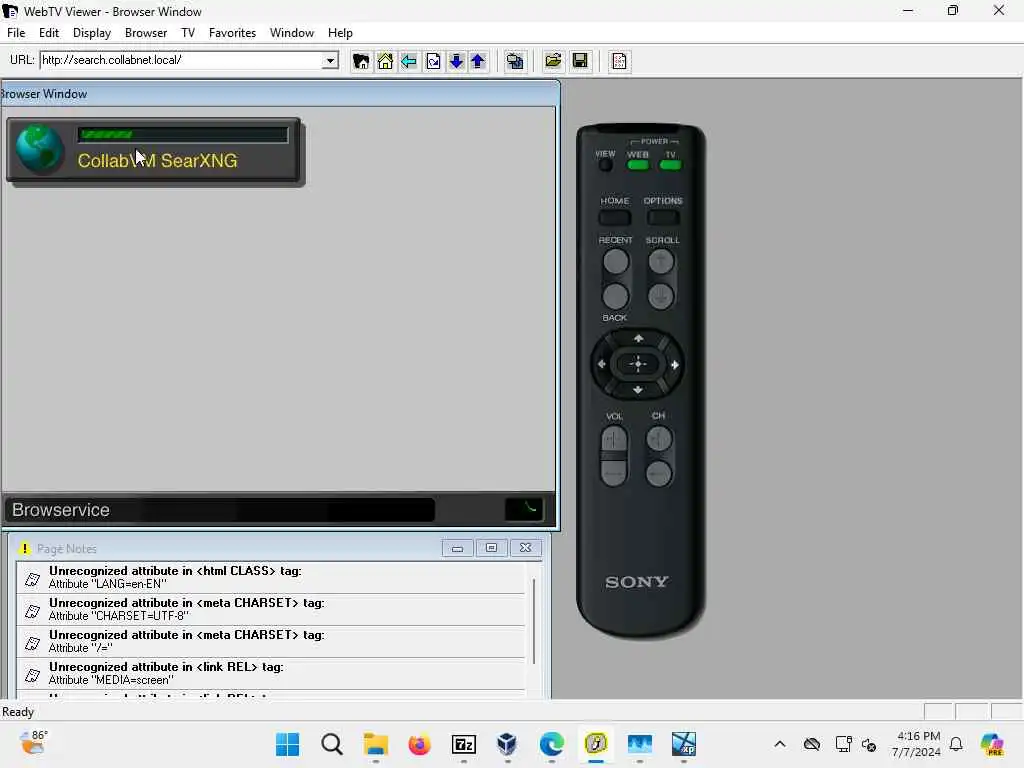
Task: Toggle the green TV power button on remote
Action: 670,165
